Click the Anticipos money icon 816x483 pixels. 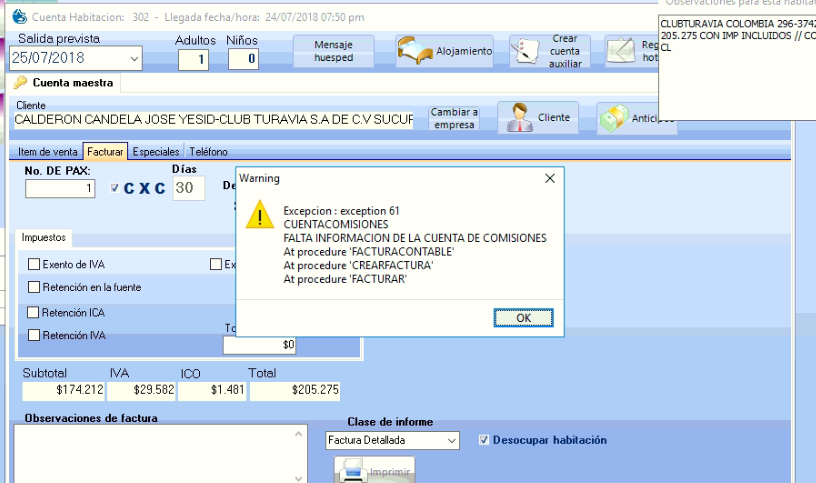coord(613,119)
